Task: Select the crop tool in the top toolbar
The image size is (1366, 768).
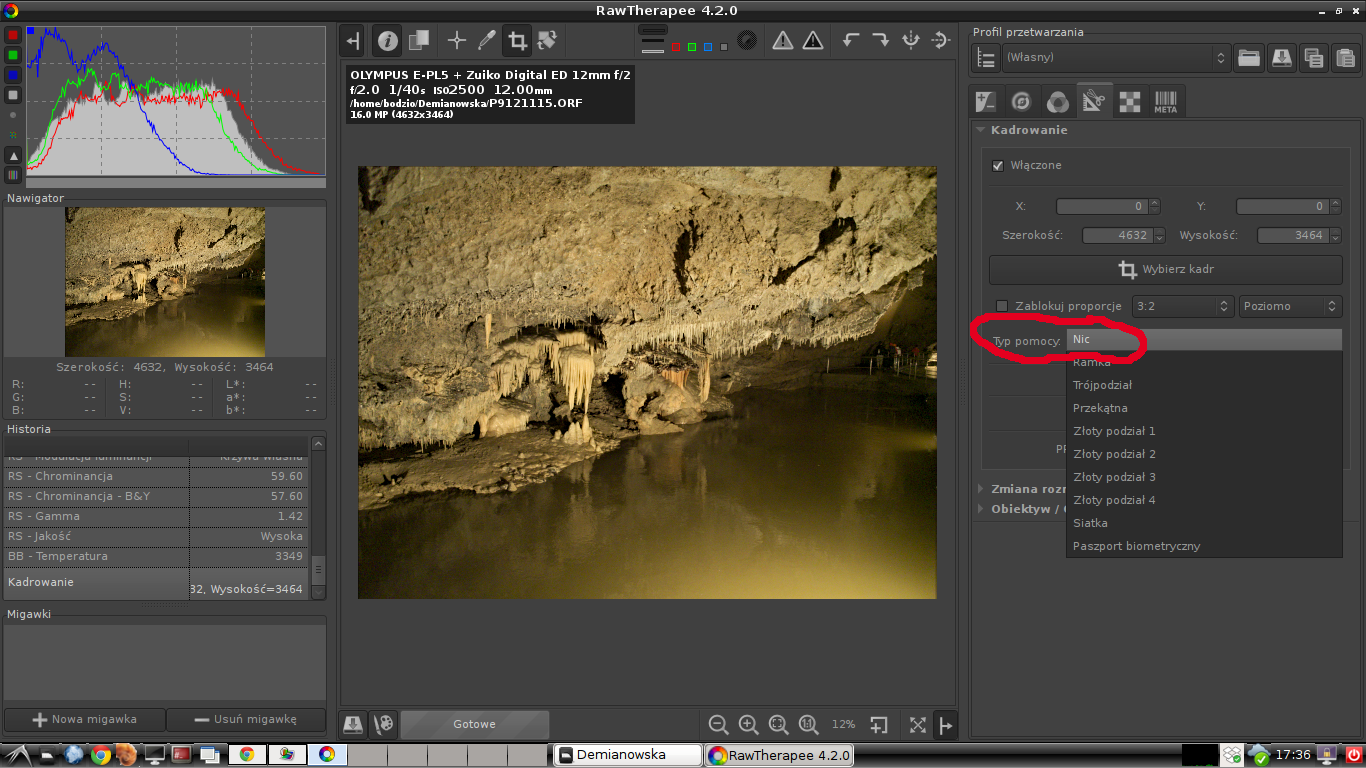Action: coord(517,41)
